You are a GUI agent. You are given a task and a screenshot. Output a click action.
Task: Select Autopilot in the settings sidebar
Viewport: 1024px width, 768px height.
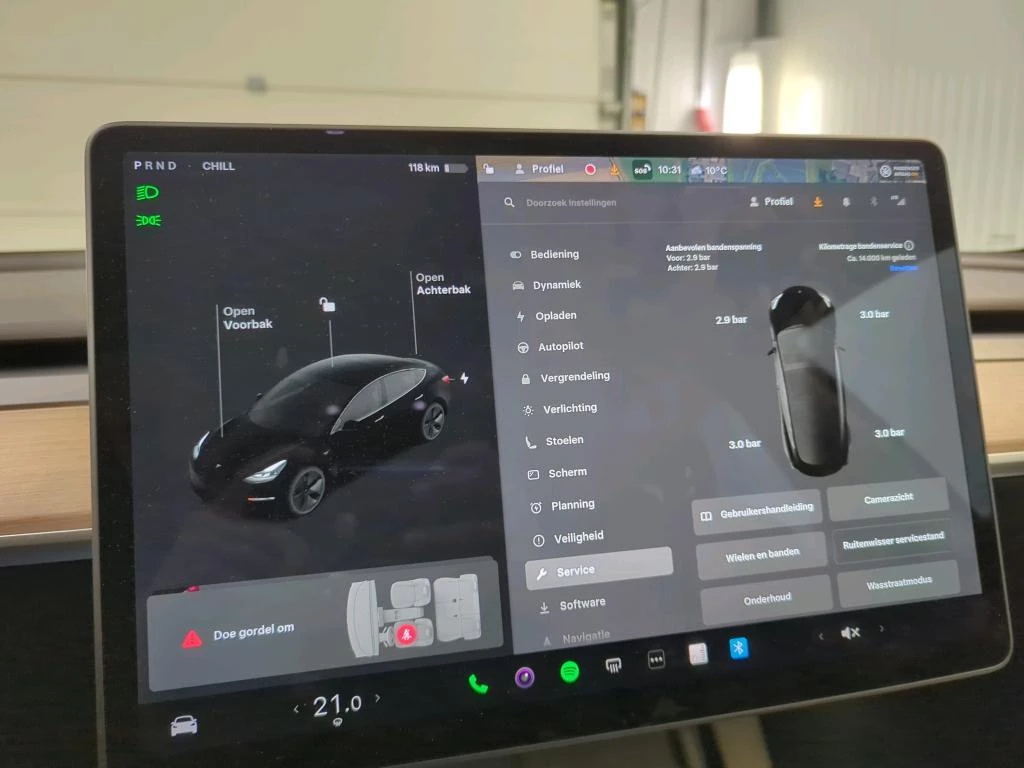[560, 346]
